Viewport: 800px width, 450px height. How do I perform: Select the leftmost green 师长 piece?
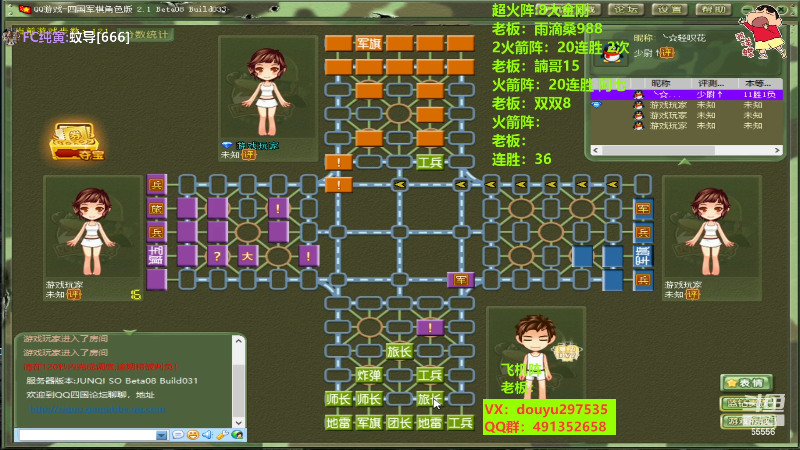pos(338,399)
